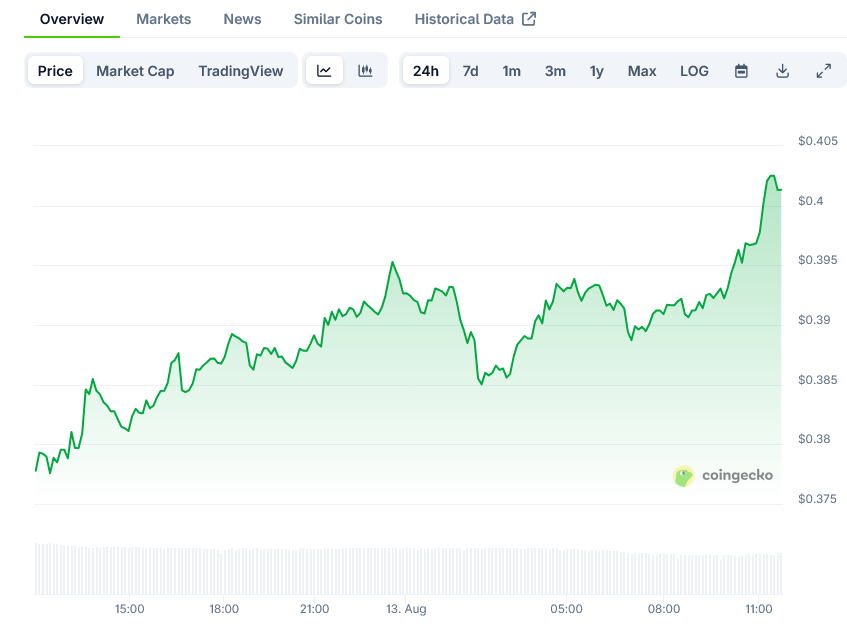Open the Markets tab
This screenshot has height=629, width=847.
click(x=163, y=19)
